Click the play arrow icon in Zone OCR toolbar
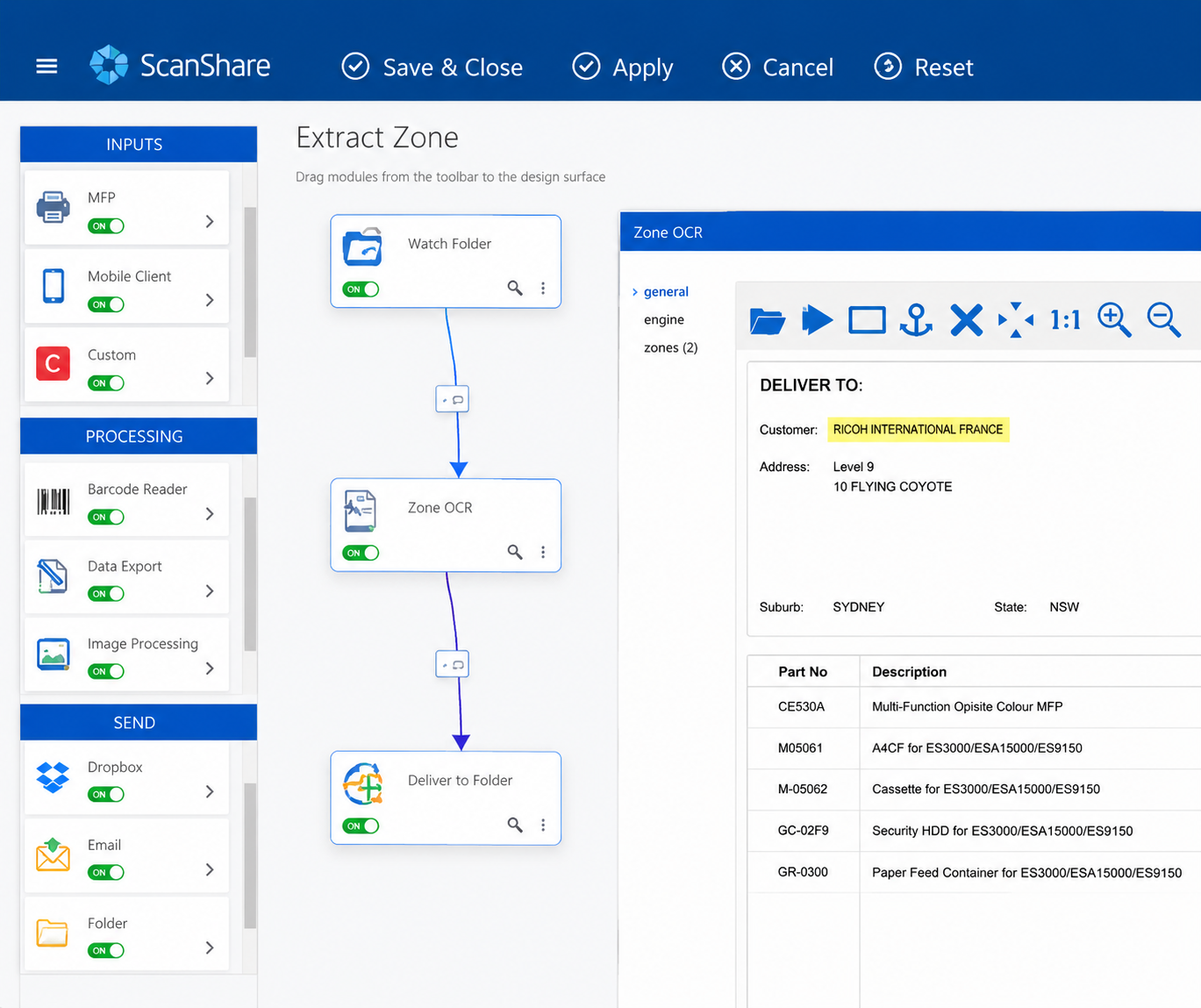 point(817,319)
